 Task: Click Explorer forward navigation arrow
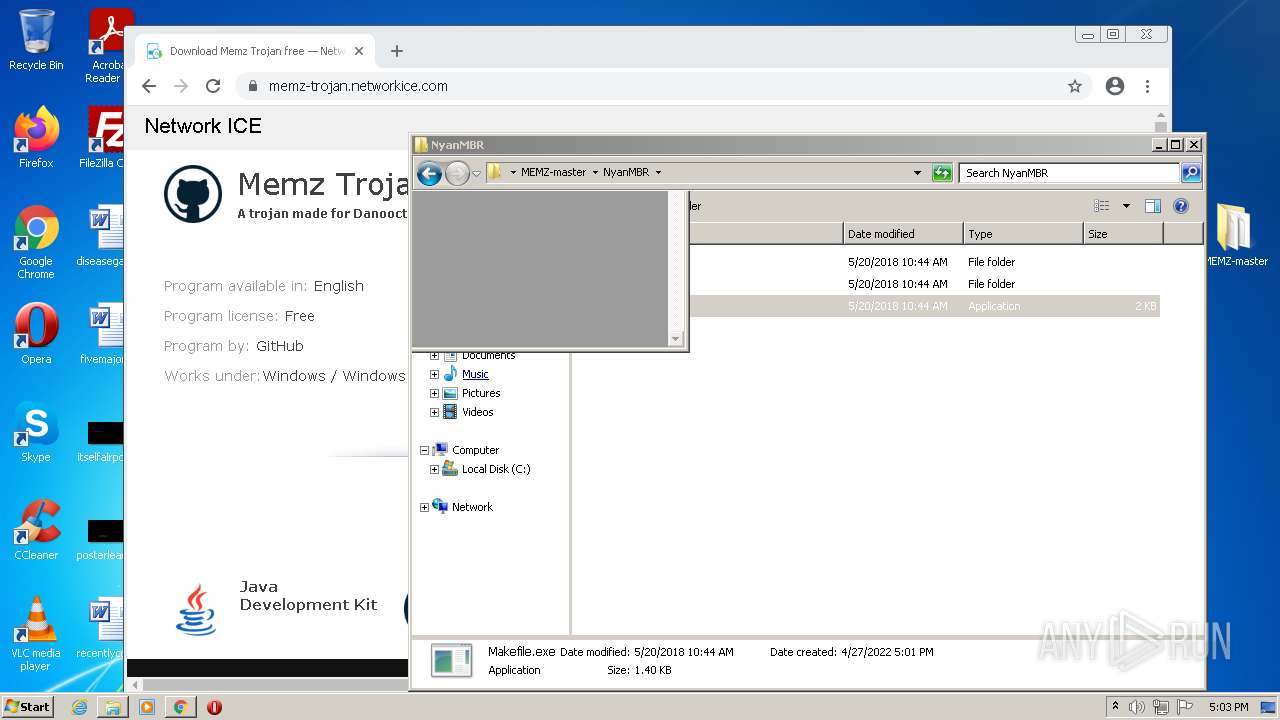coord(457,173)
